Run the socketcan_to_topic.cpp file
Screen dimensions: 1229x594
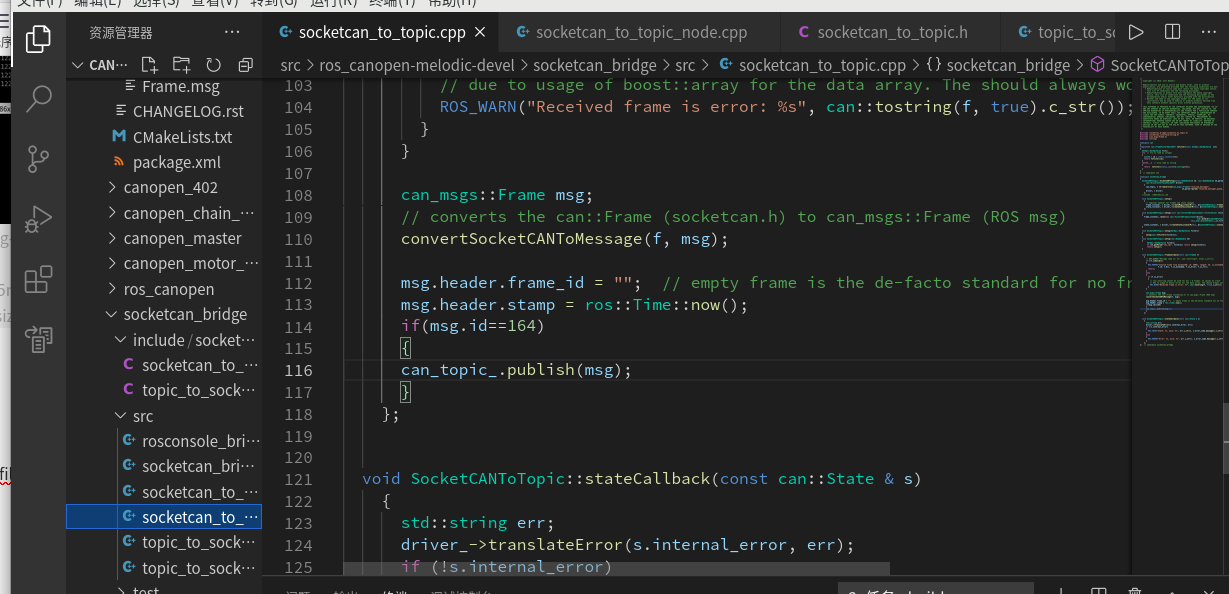(x=1135, y=31)
